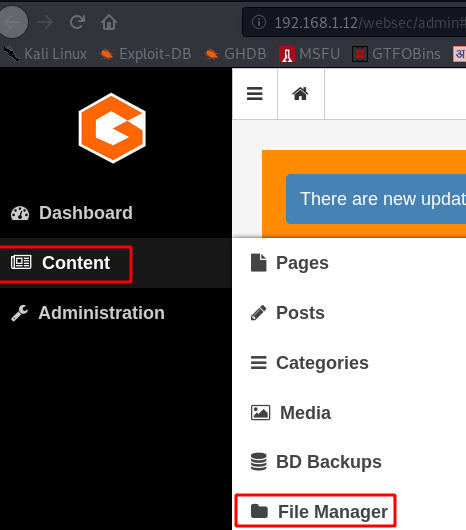This screenshot has height=530, width=466.
Task: Toggle the hamburger sidebar menu icon
Action: tap(254, 94)
